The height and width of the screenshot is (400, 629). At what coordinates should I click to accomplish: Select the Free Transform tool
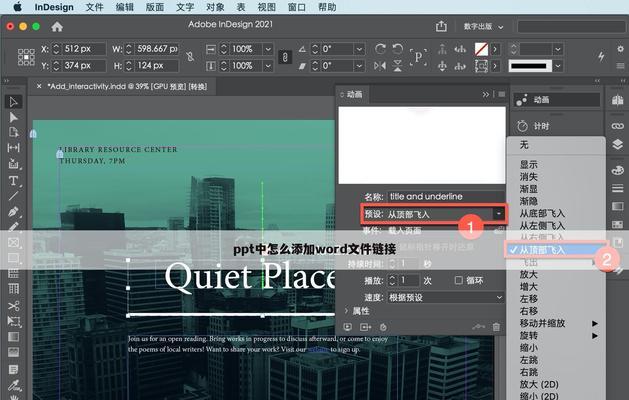click(x=13, y=321)
